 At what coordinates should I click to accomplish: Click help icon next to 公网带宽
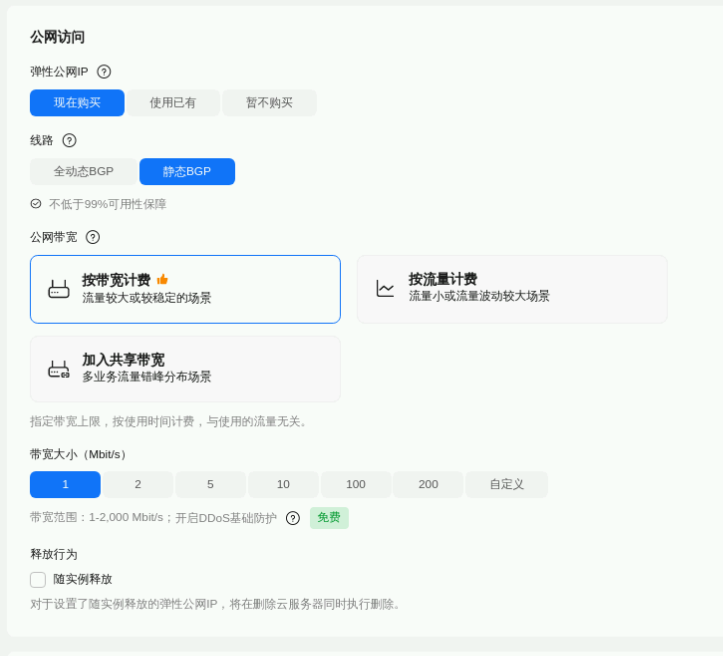(93, 237)
